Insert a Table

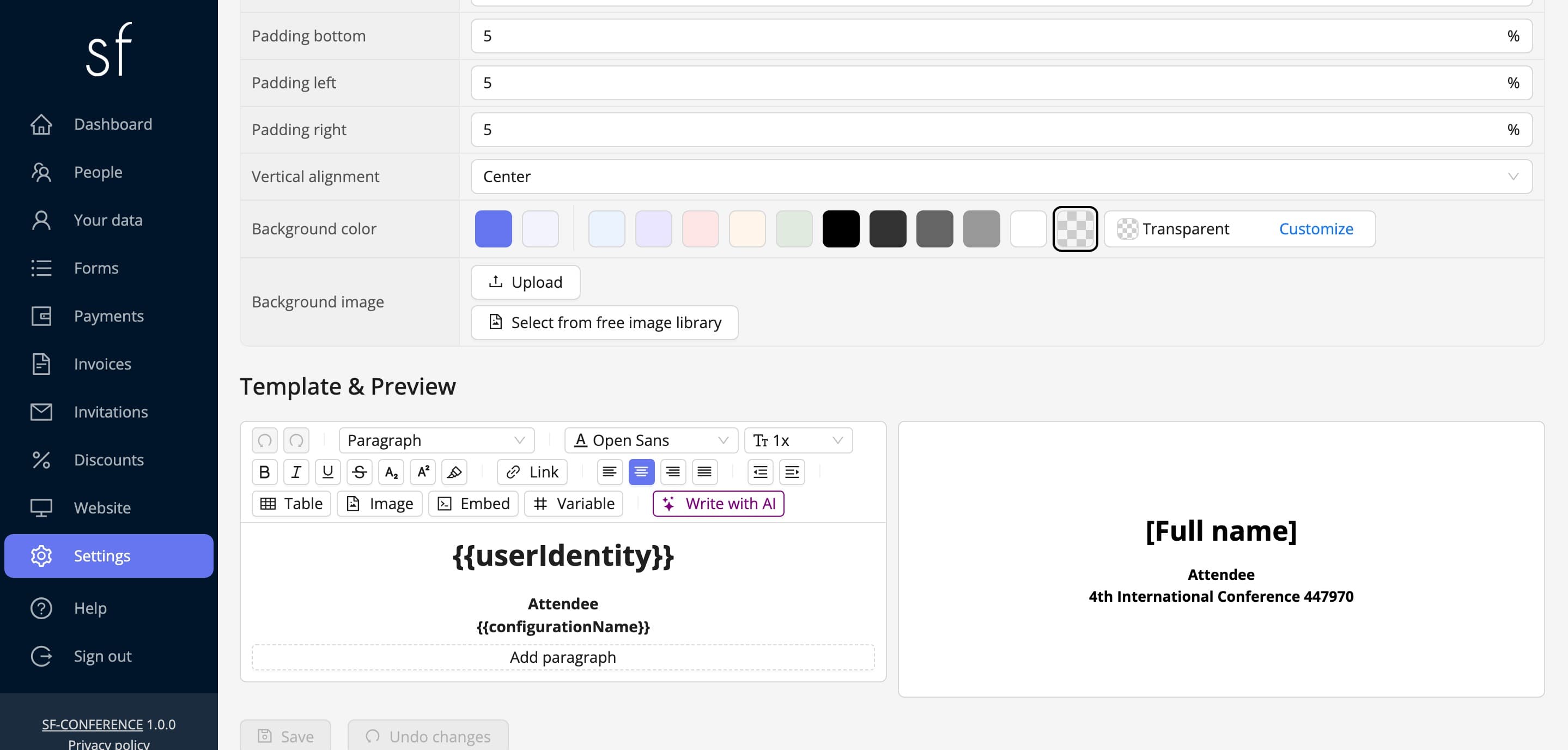point(291,504)
